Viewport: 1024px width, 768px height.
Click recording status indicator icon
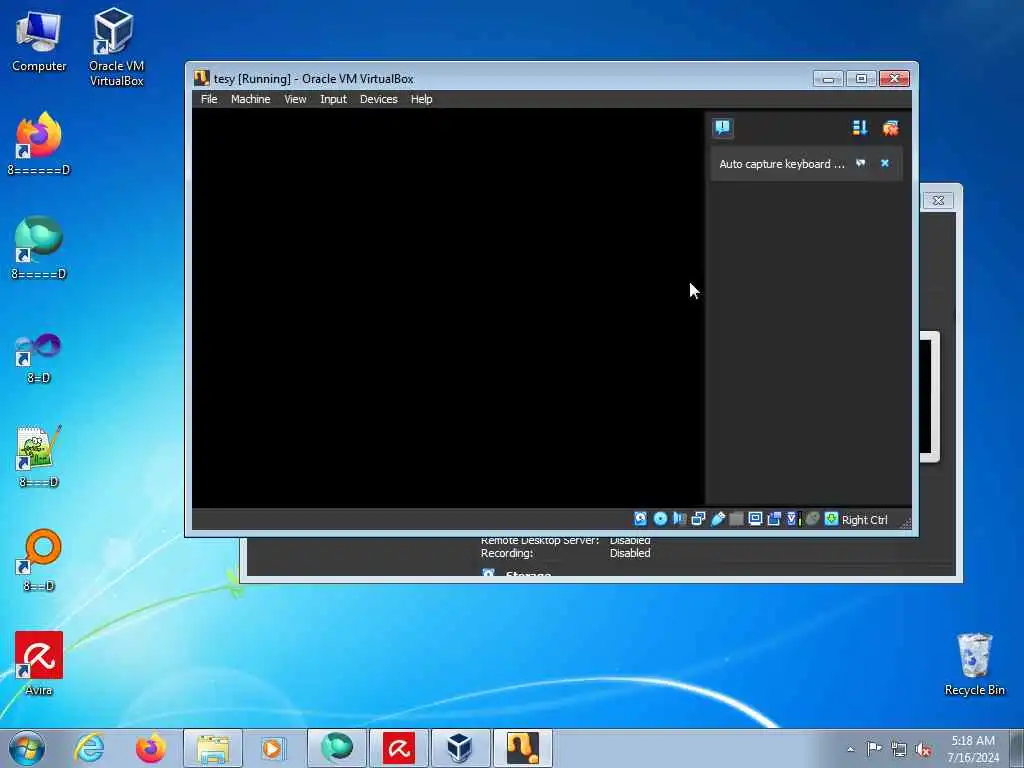[775, 519]
